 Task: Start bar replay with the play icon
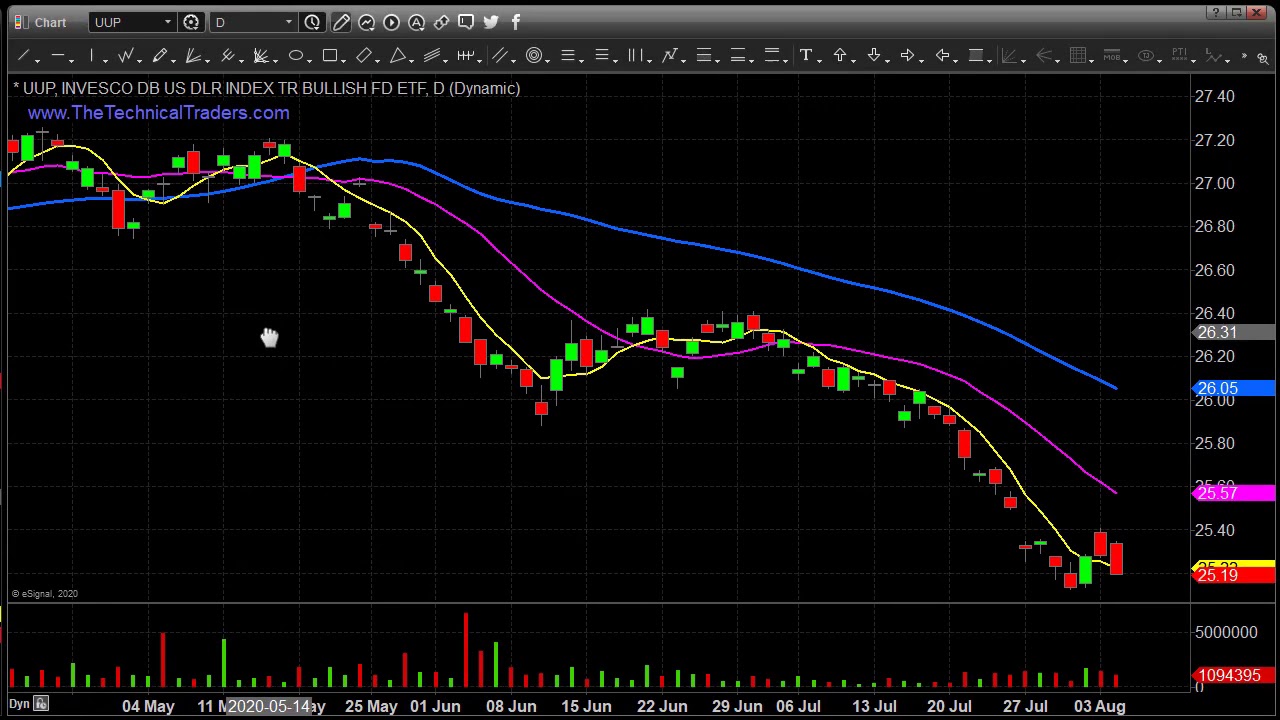tap(392, 22)
